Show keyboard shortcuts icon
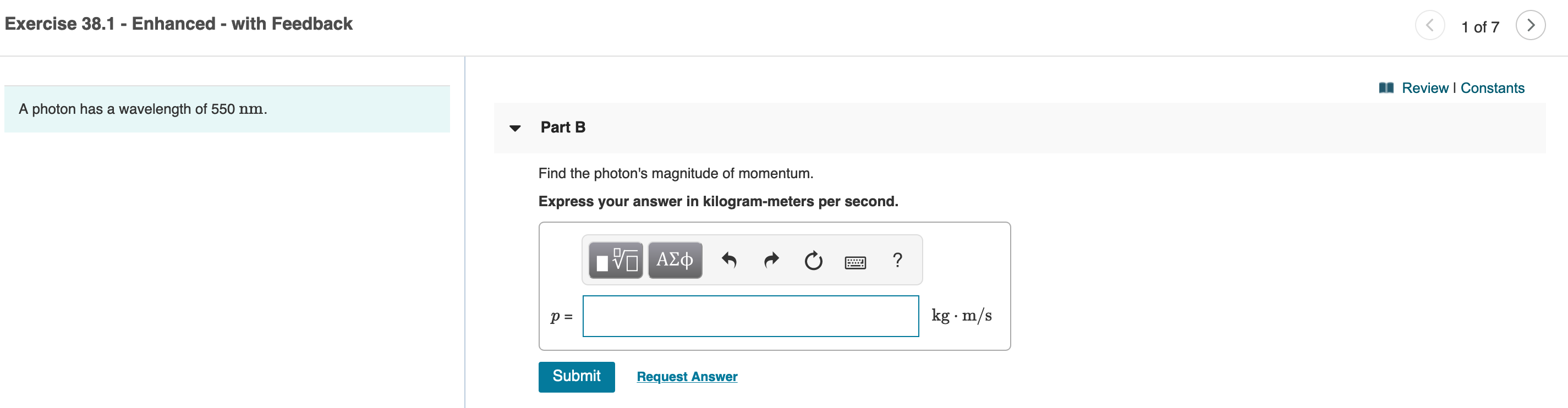The image size is (1568, 408). click(x=855, y=262)
